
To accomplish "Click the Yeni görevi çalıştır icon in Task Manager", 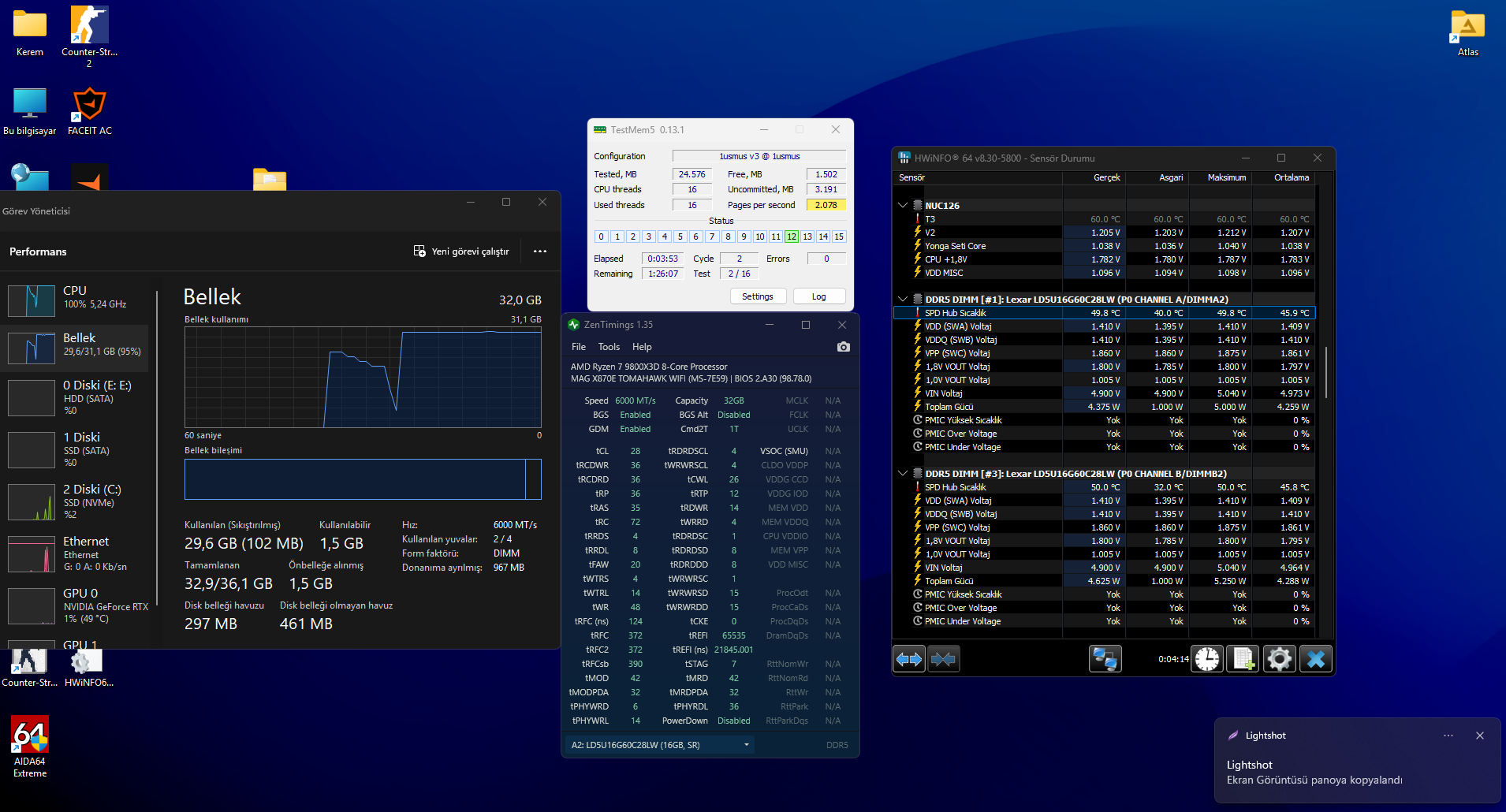I will pyautogui.click(x=419, y=251).
